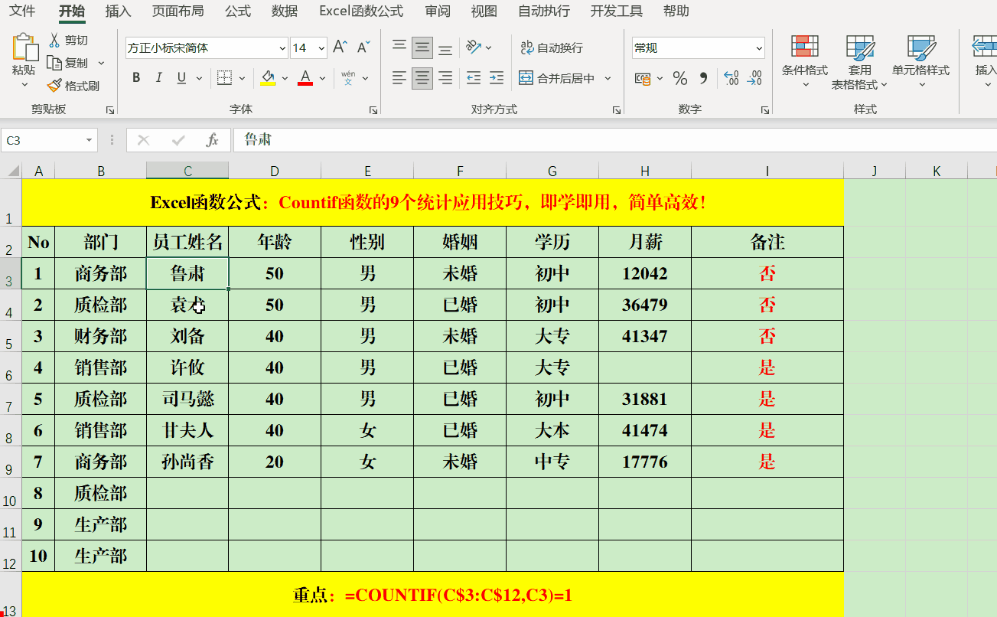Open font group dialog launcher
Viewport: 997px width, 617px height.
[x=373, y=110]
